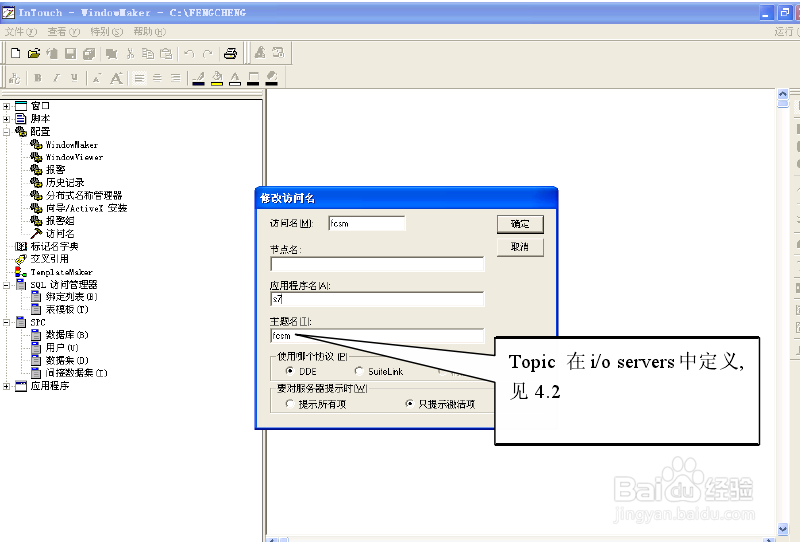The image size is (800, 542).
Task: Collapse the SPC tree node
Action: [6, 323]
